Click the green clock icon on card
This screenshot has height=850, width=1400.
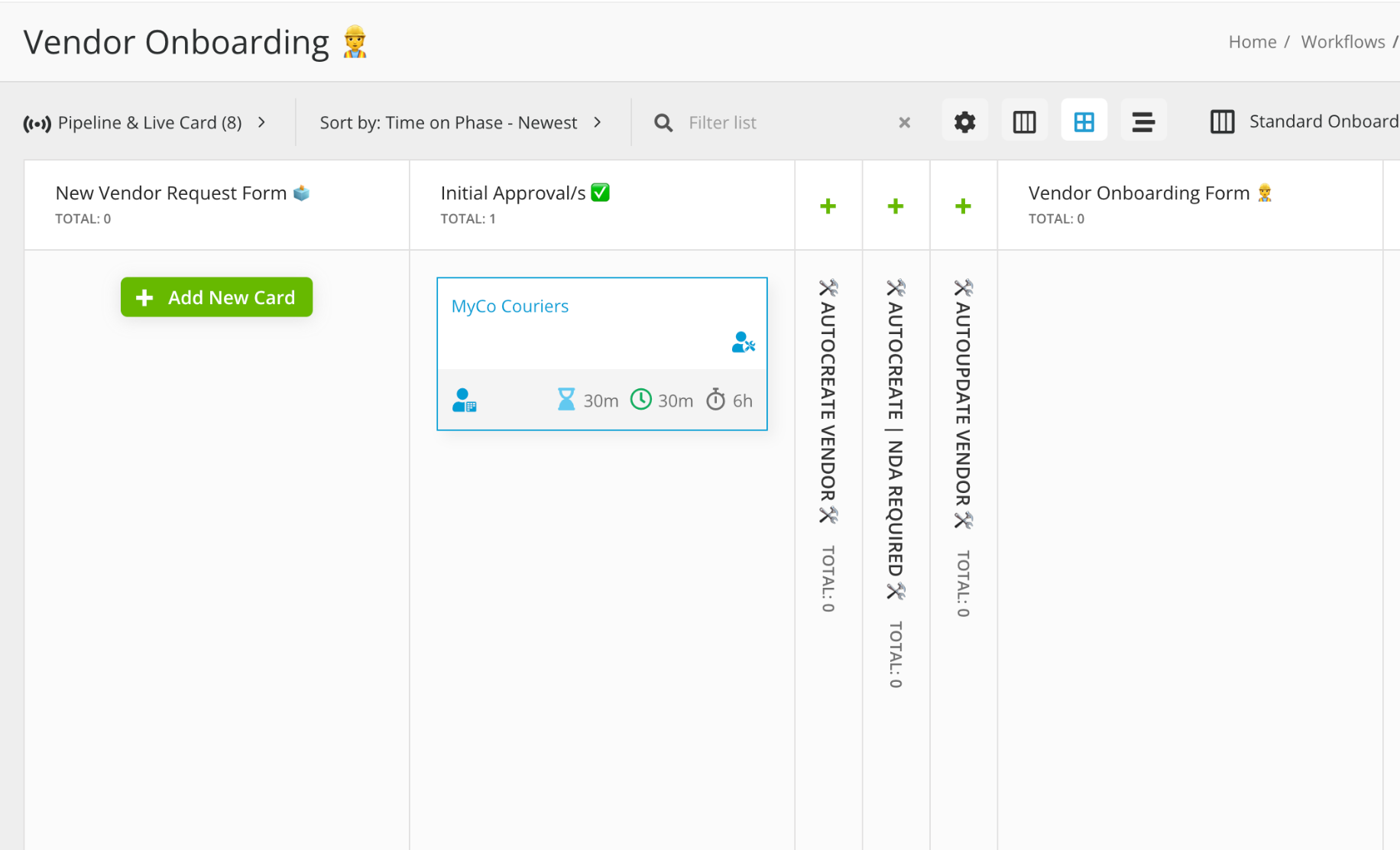coord(640,400)
